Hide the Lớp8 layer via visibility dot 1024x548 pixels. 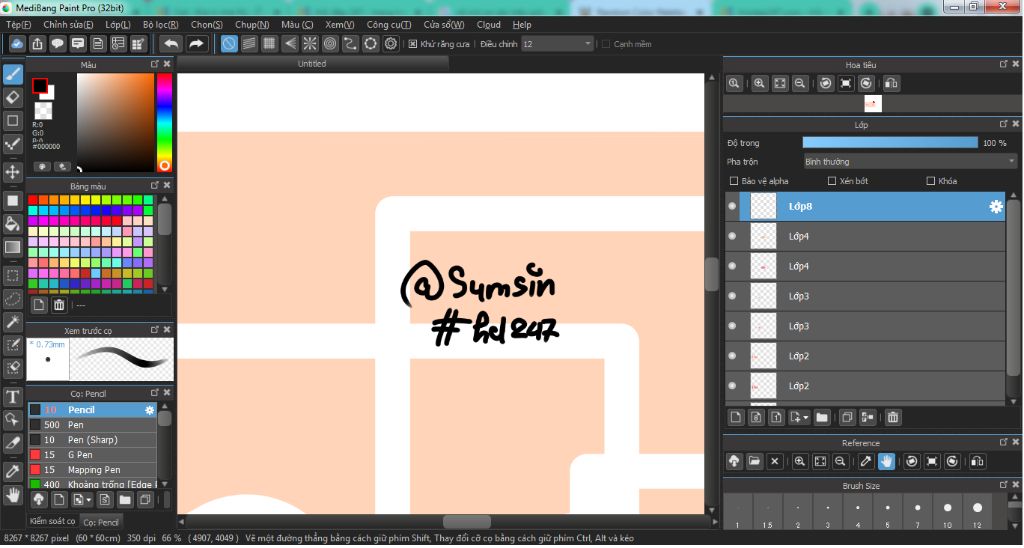point(732,206)
